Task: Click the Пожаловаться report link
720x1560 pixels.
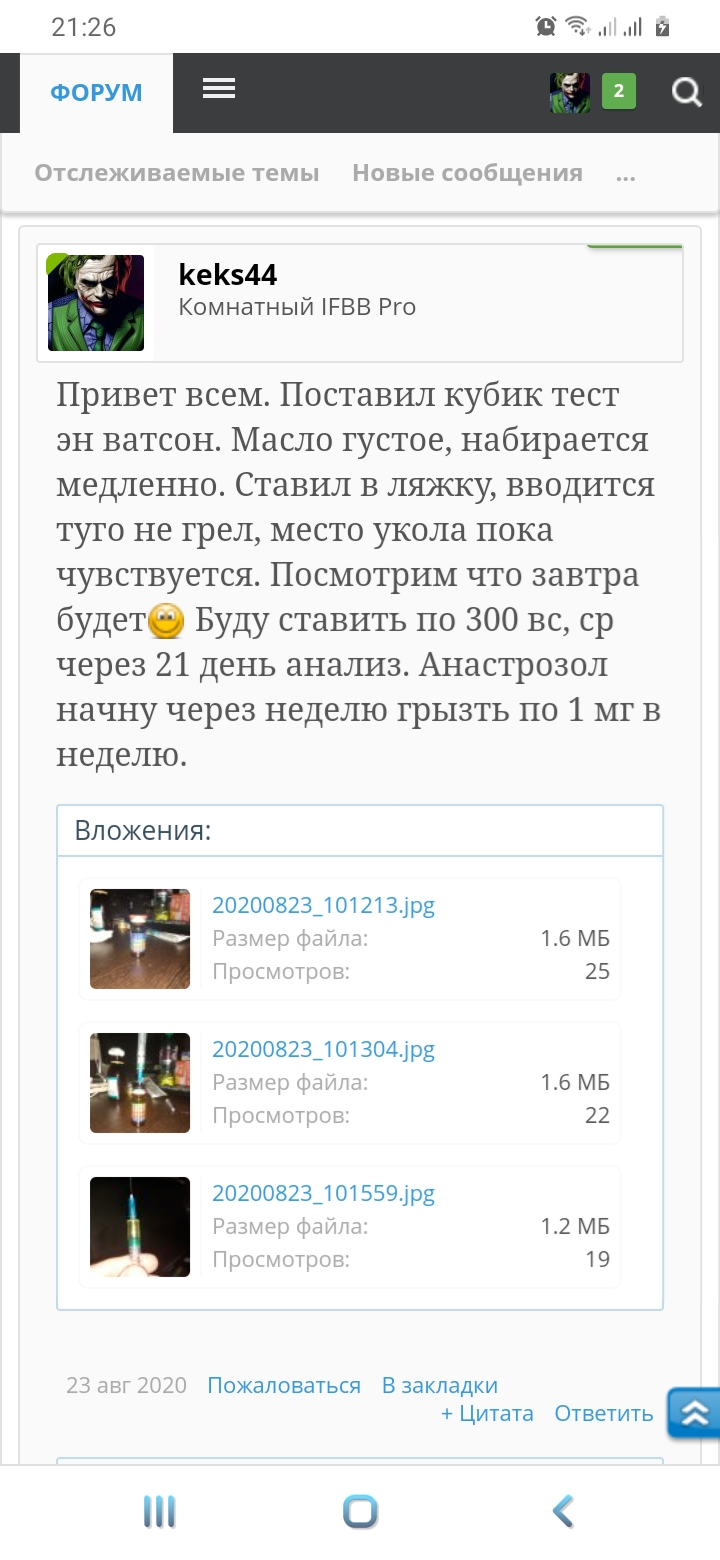Action: pyautogui.click(x=284, y=1386)
